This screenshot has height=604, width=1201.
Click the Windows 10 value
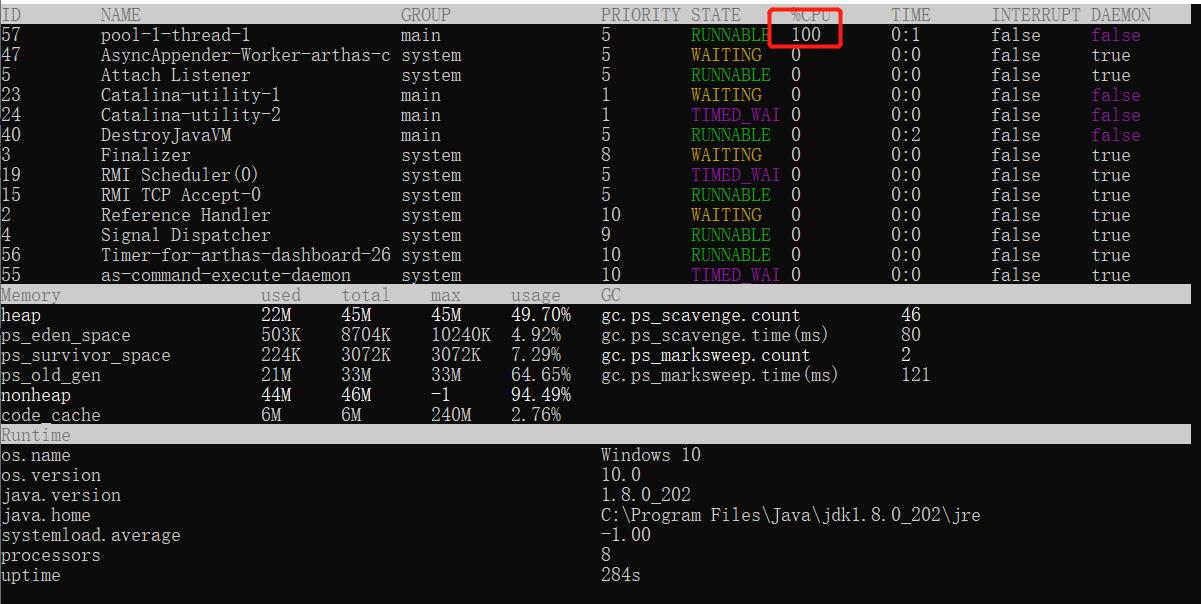coord(651,455)
